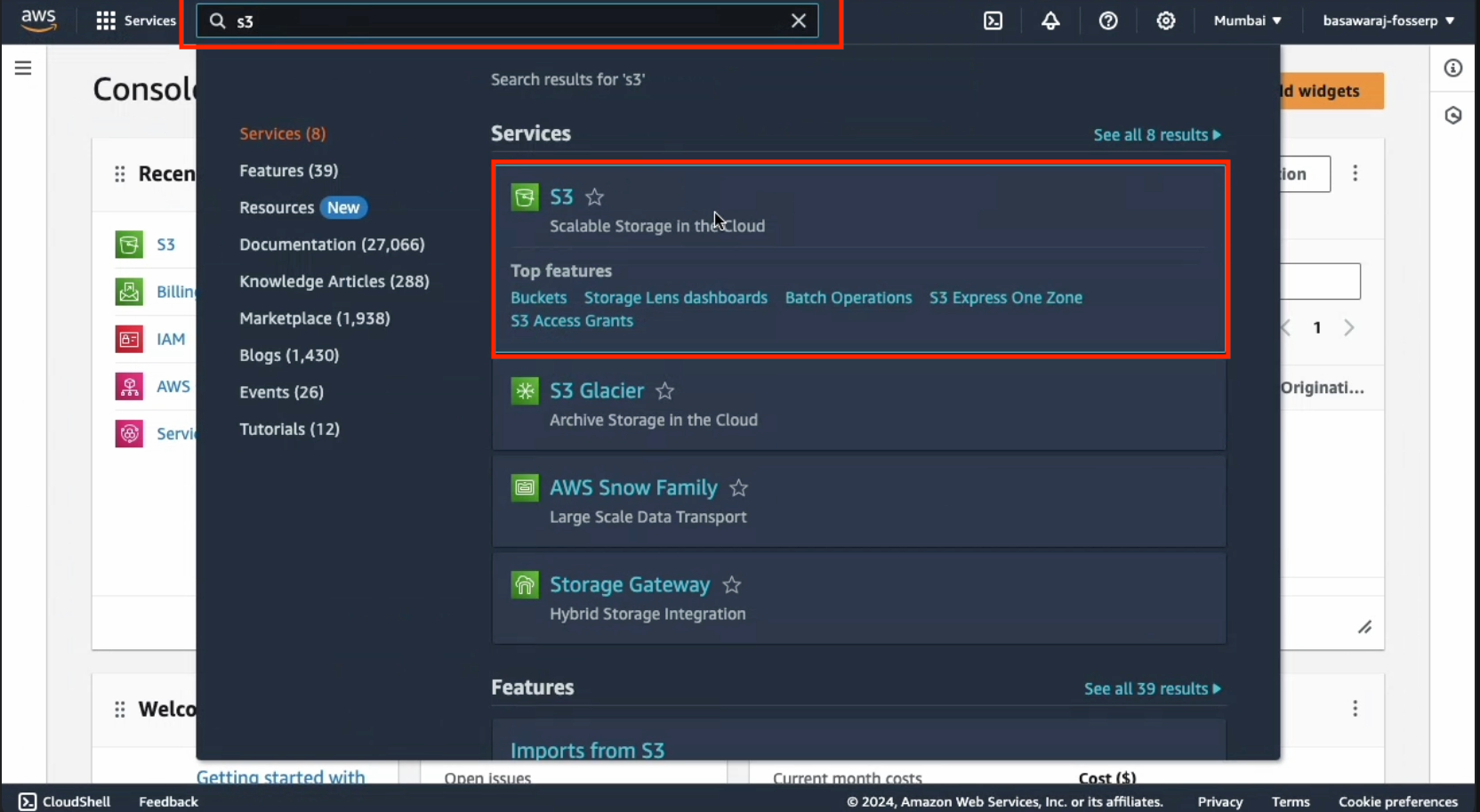Click the AWS logo home icon
Screen dimensions: 1480x812
(x=38, y=20)
